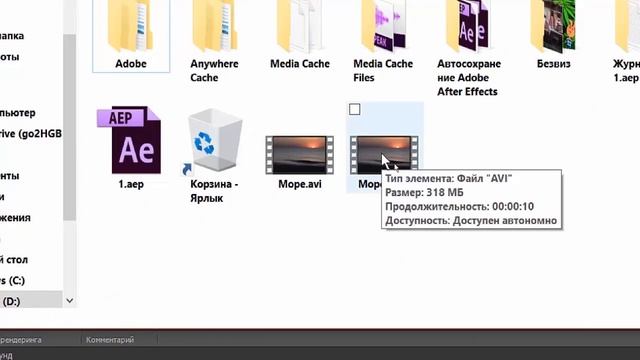Image resolution: width=640 pixels, height=360 pixels.
Task: Click the sidebar scrollbar down arrow
Action: tap(69, 301)
